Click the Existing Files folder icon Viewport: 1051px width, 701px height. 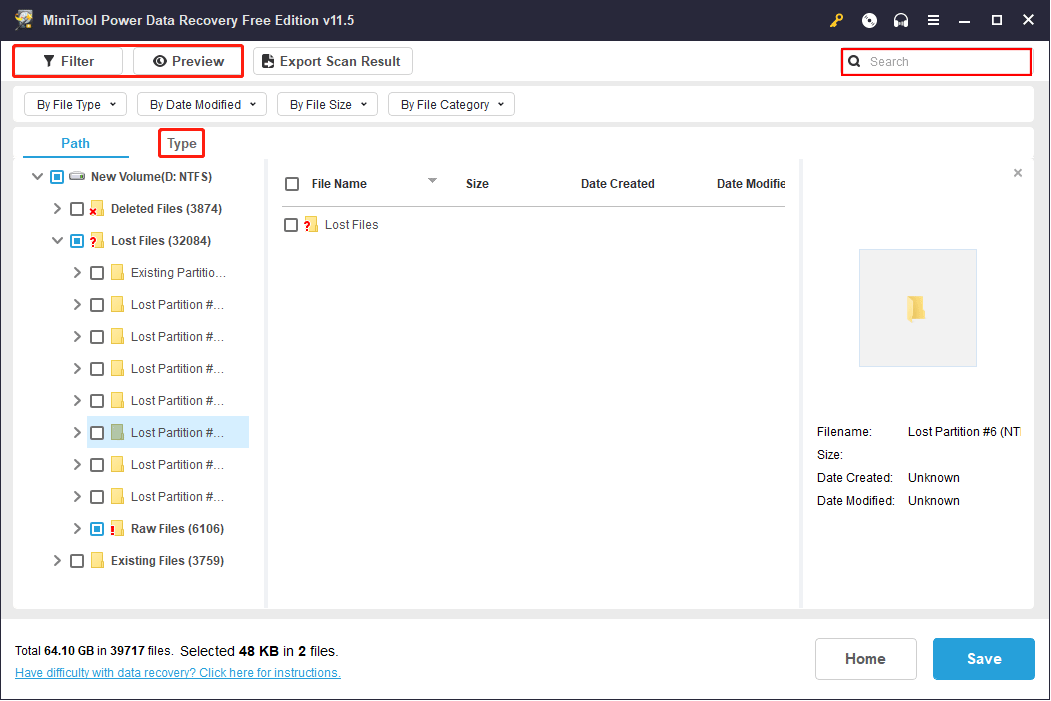[x=97, y=560]
